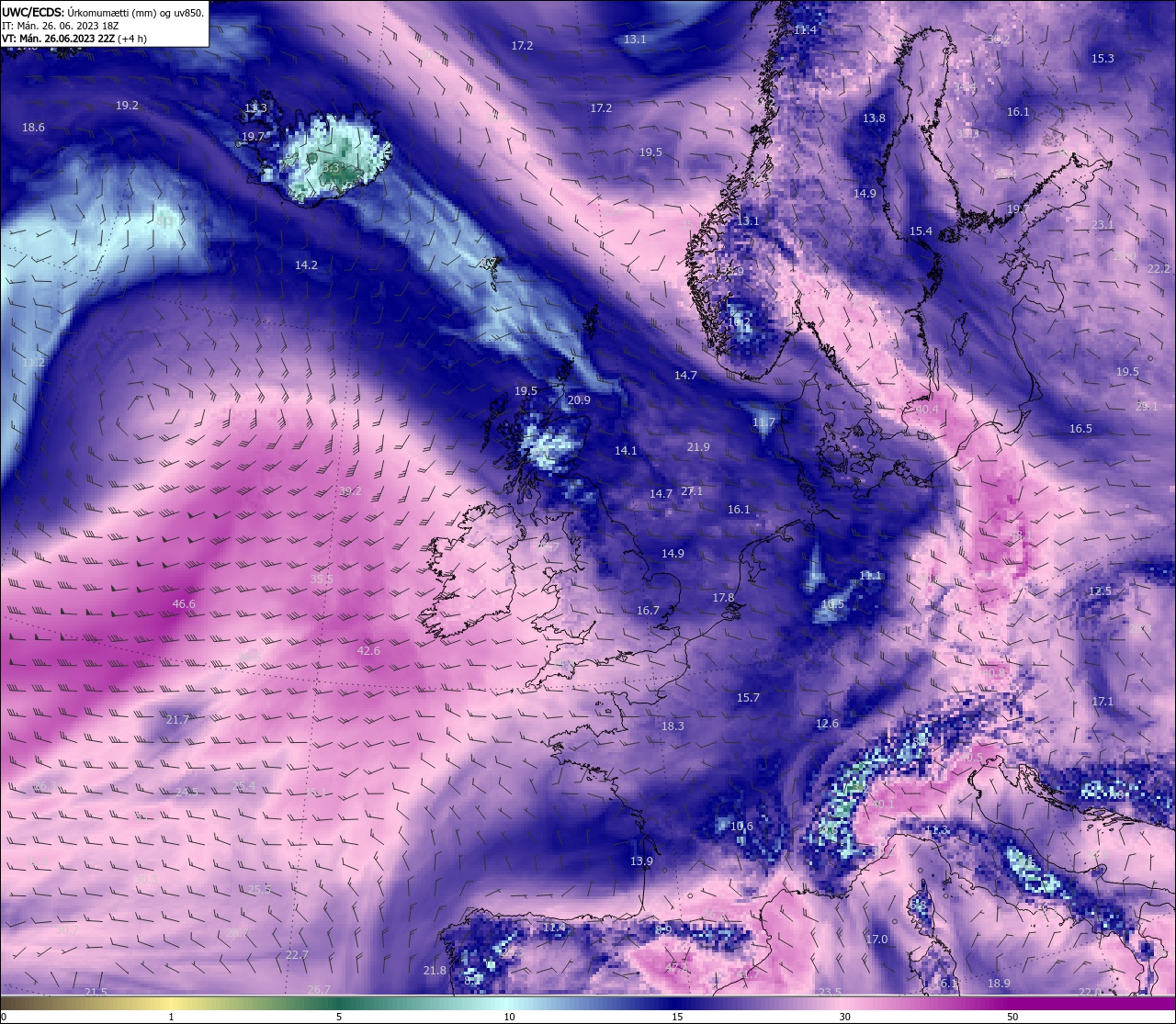
Task: Click the map value 13.8 over northern Sweden
Action: coord(874,118)
